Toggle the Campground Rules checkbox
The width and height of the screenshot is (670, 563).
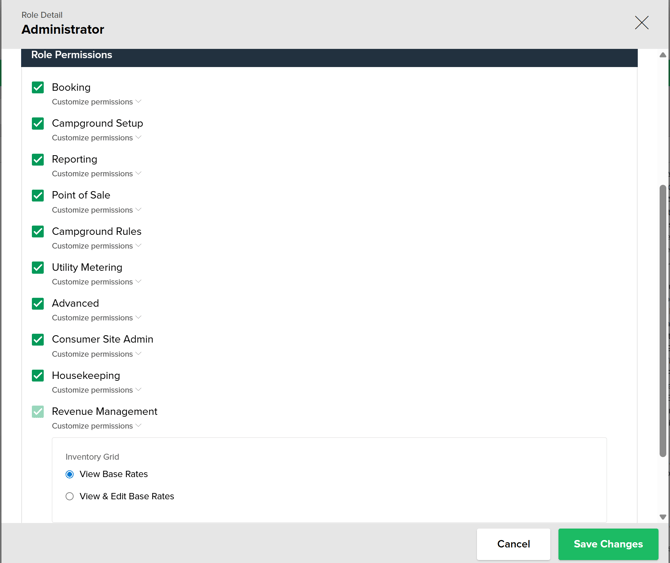tap(38, 232)
